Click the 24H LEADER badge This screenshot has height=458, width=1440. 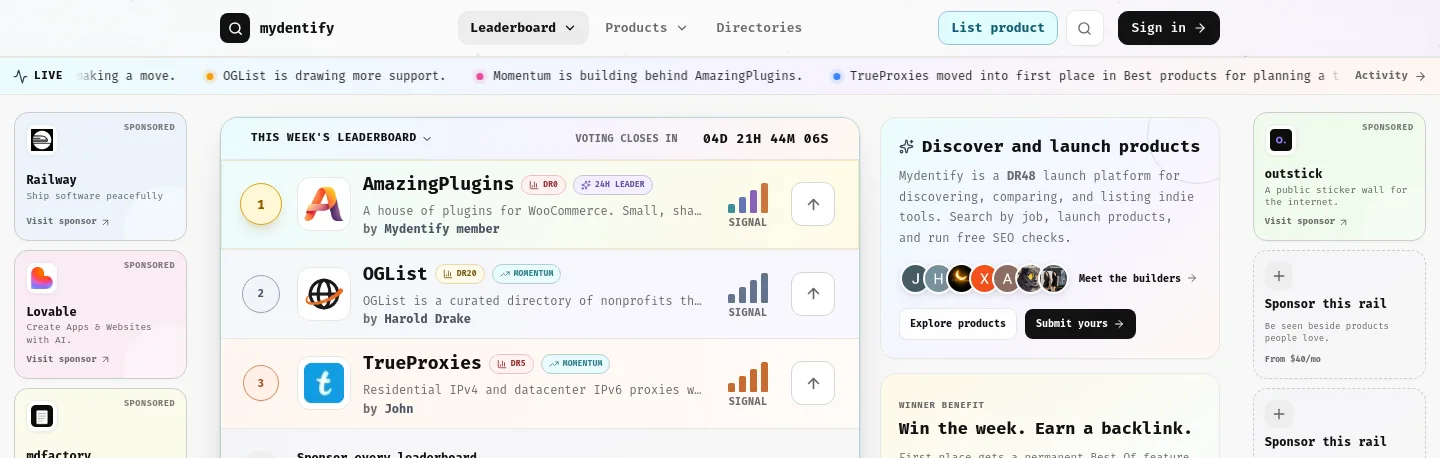(x=613, y=185)
